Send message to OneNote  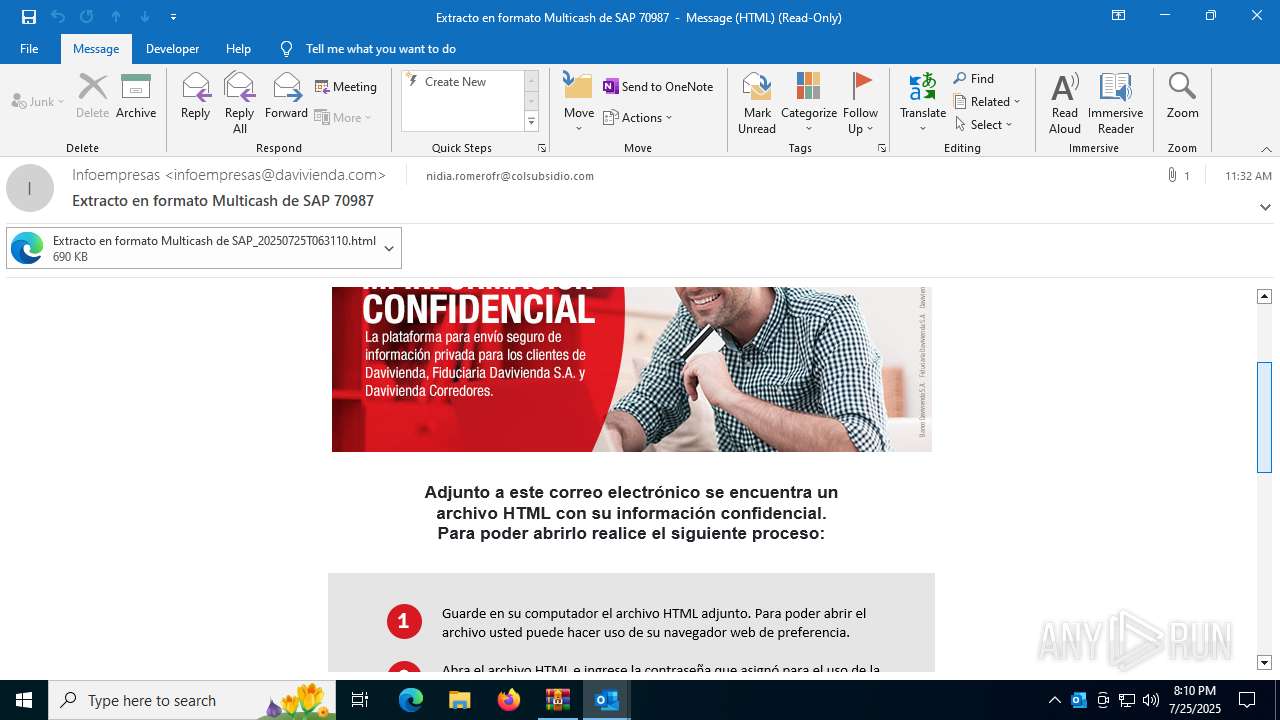[658, 87]
